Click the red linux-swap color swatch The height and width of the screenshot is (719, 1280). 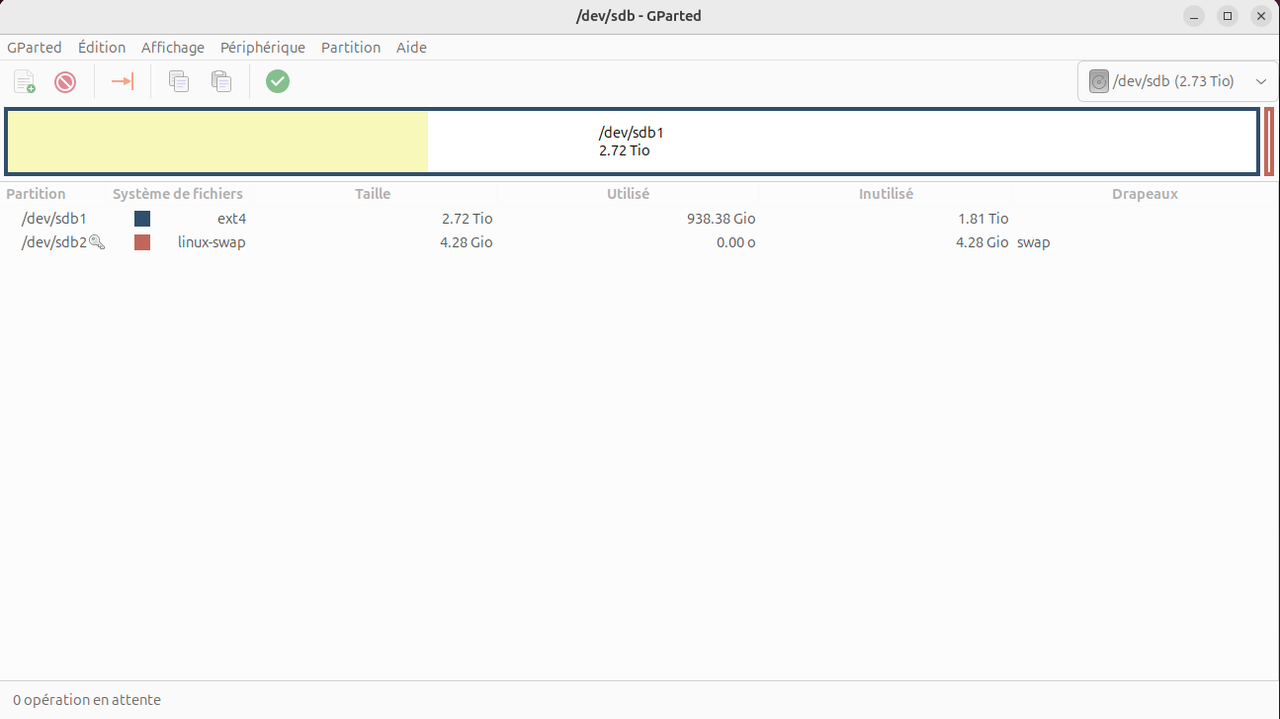142,242
